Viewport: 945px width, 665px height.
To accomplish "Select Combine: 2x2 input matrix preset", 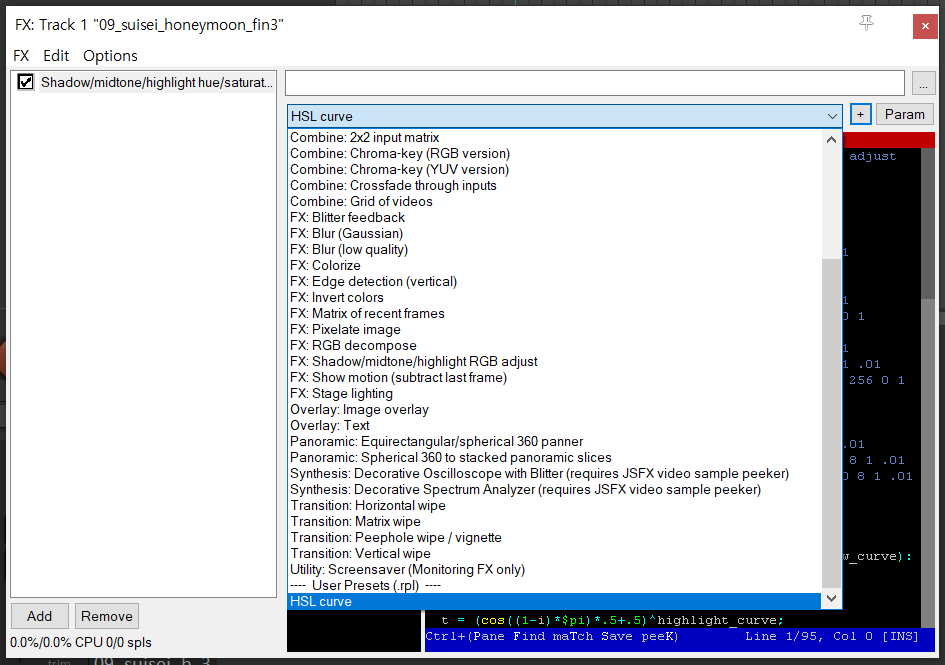I will click(x=554, y=137).
